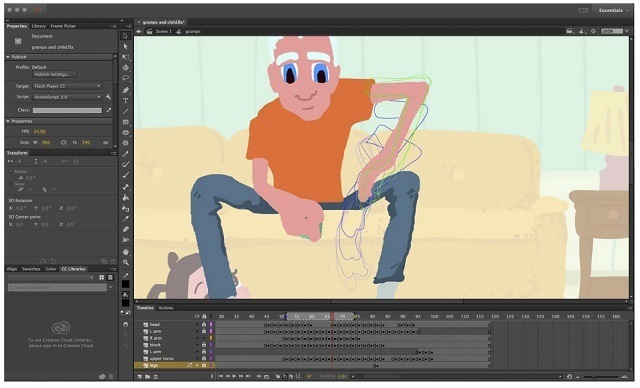The height and width of the screenshot is (388, 640).
Task: Click the stroke color swatch in toolbar
Action: coord(126,284)
